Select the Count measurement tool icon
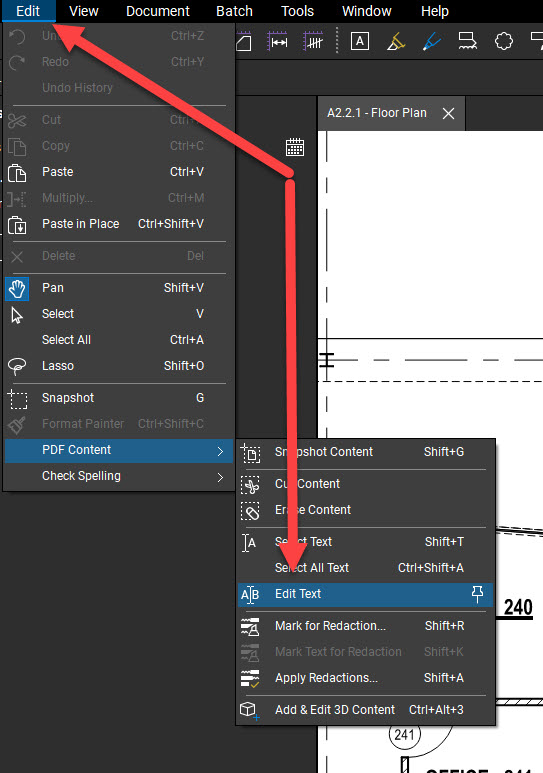543x773 pixels. tap(313, 41)
